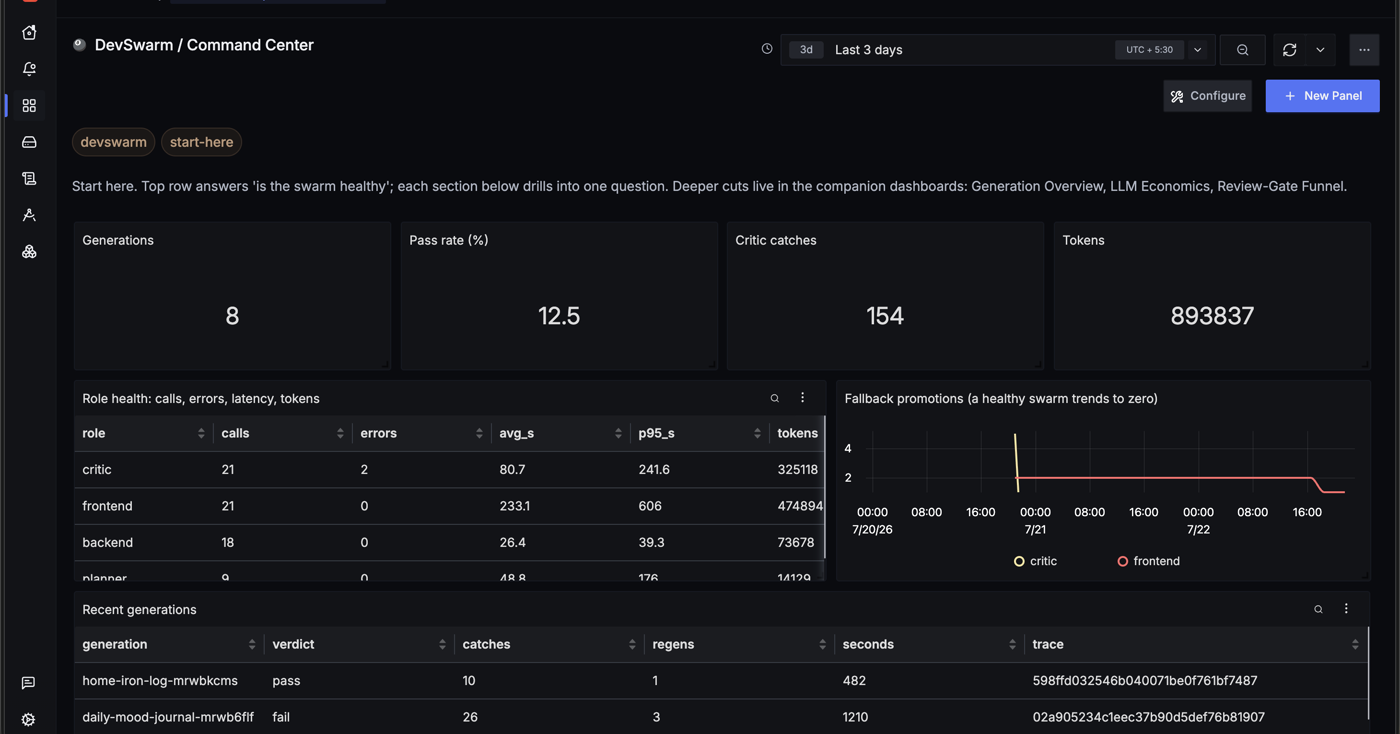Open the Alerts bell icon in sidebar

tap(29, 69)
